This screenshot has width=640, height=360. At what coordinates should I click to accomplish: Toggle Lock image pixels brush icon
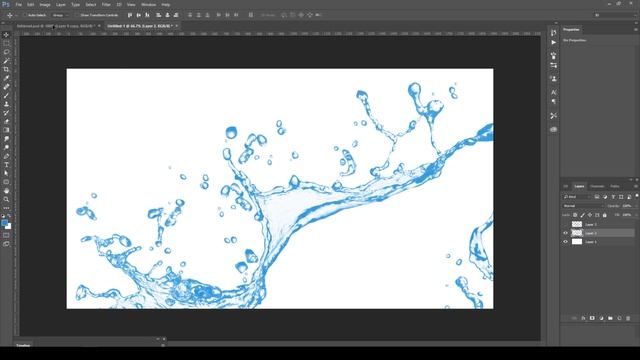[x=582, y=215]
